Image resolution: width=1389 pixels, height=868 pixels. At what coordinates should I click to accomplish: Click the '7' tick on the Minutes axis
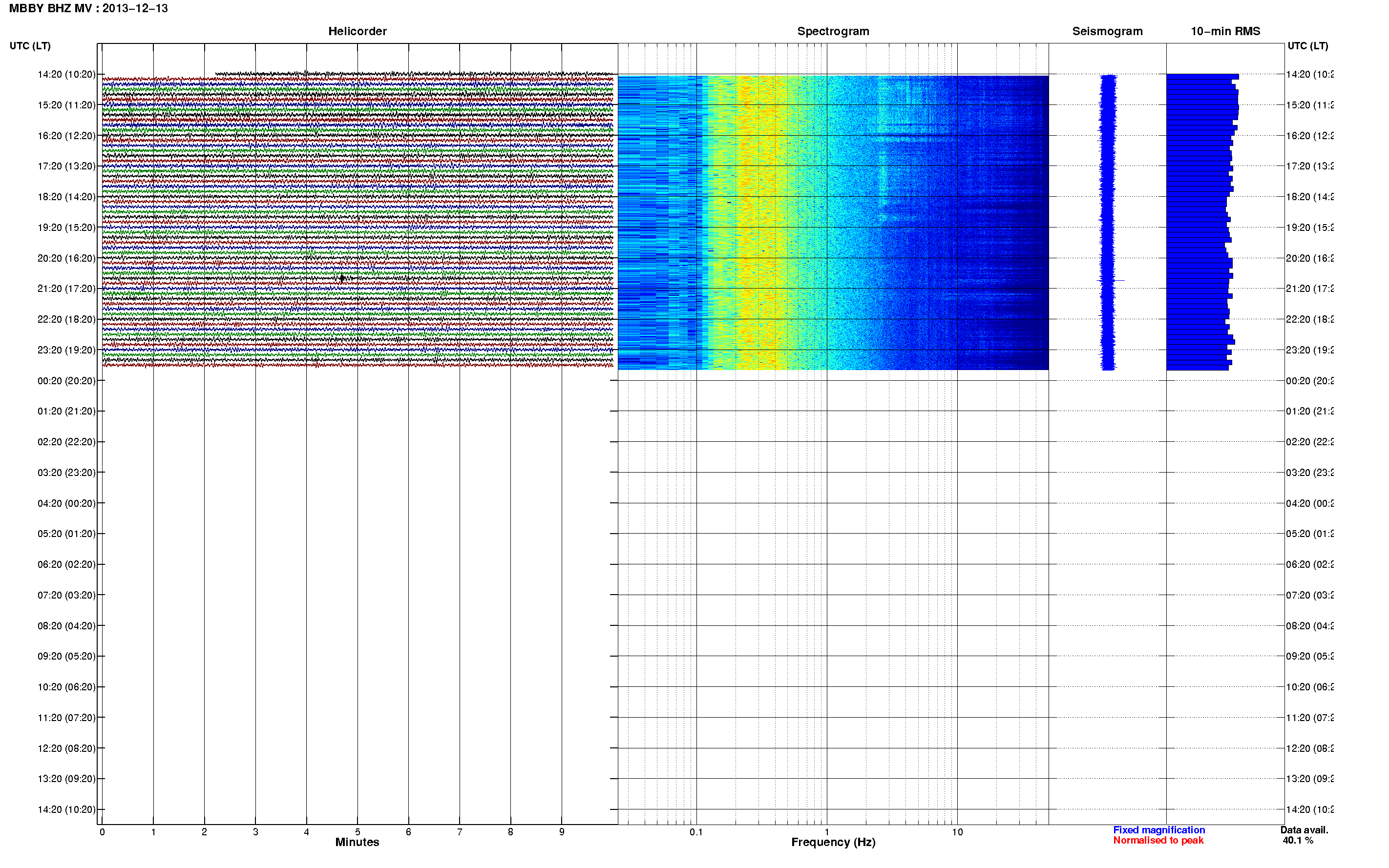pyautogui.click(x=460, y=832)
